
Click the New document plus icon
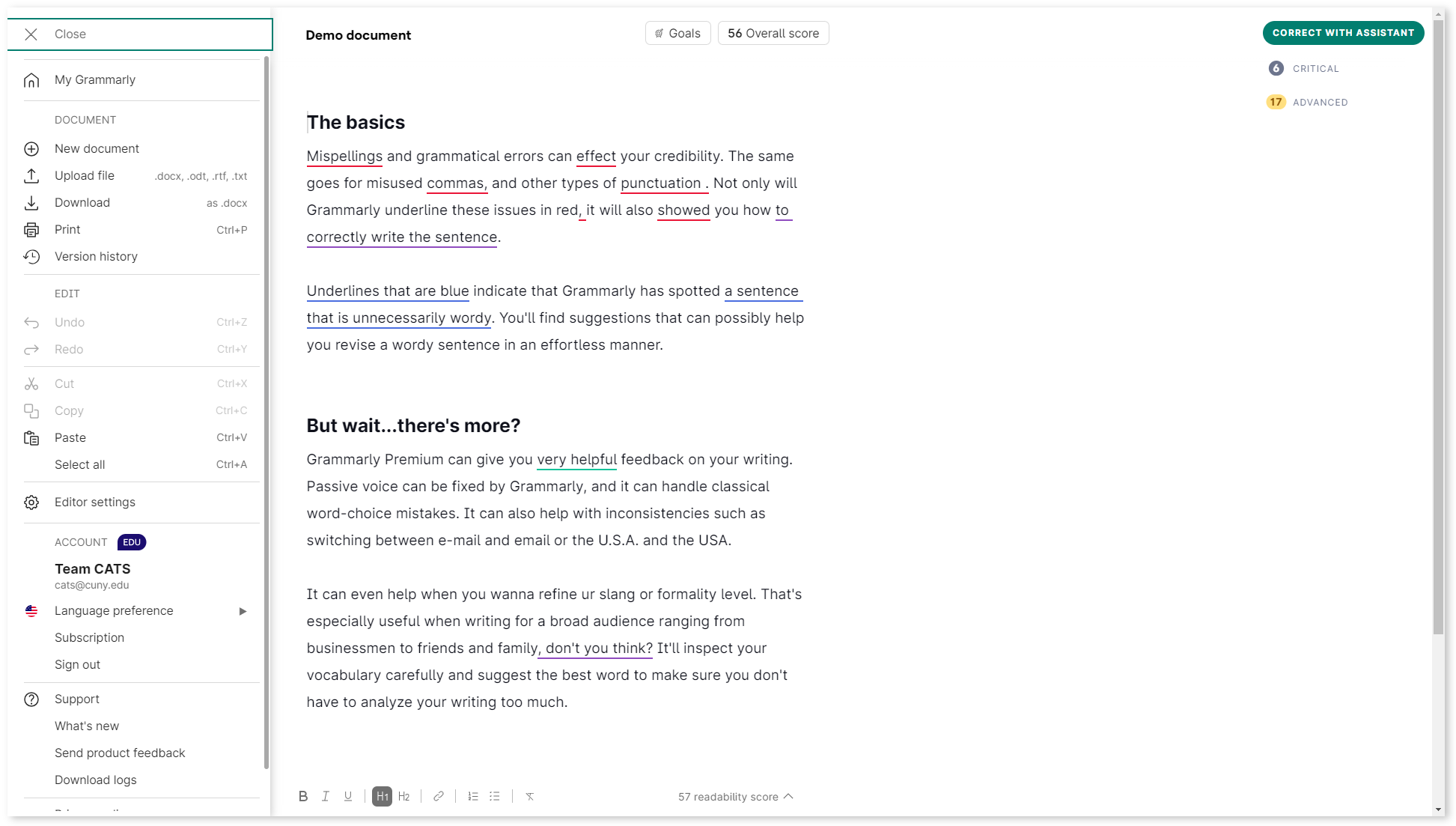click(x=31, y=149)
